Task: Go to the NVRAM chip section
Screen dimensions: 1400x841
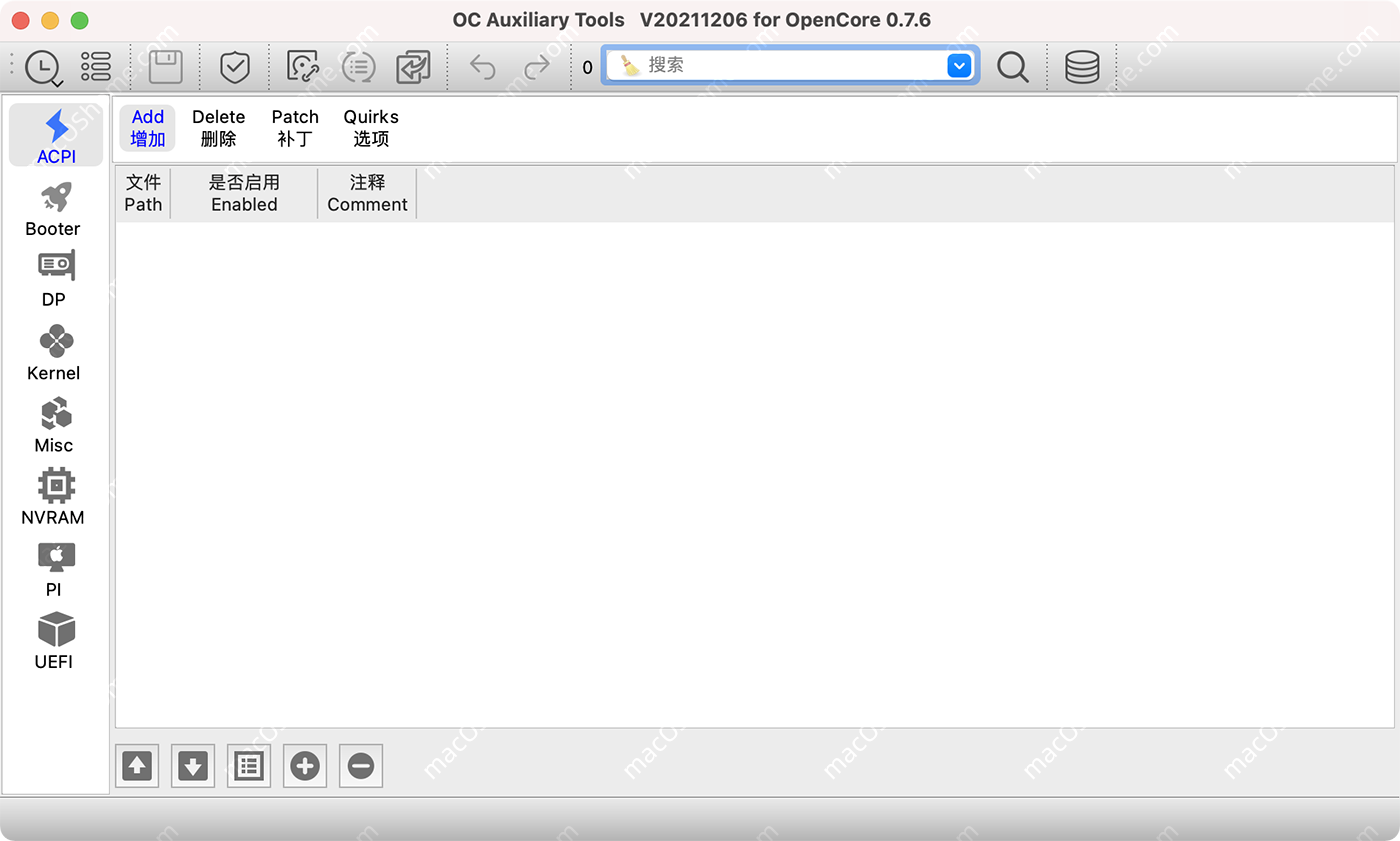Action: [x=53, y=497]
